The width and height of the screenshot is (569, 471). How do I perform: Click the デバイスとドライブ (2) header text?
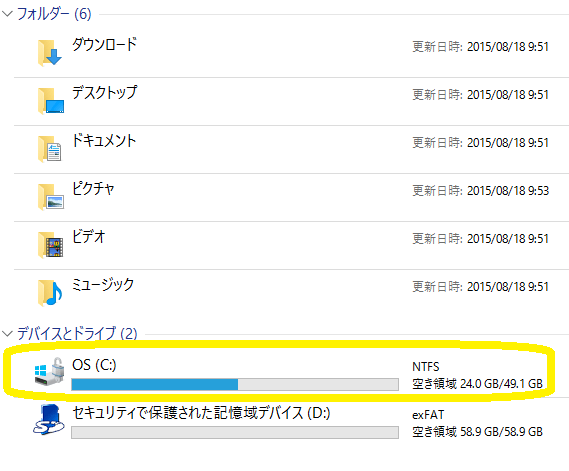77,333
